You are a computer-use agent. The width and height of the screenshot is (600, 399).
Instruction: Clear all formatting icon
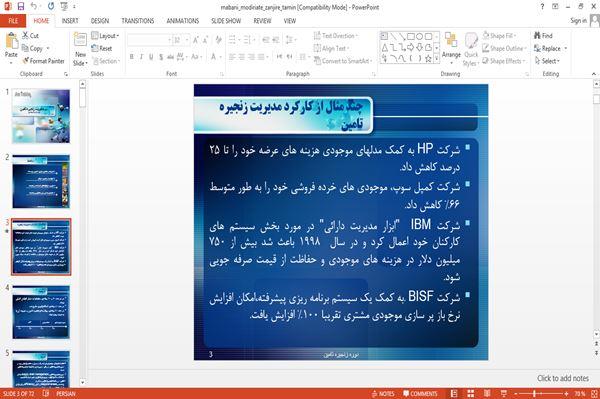tap(218, 40)
